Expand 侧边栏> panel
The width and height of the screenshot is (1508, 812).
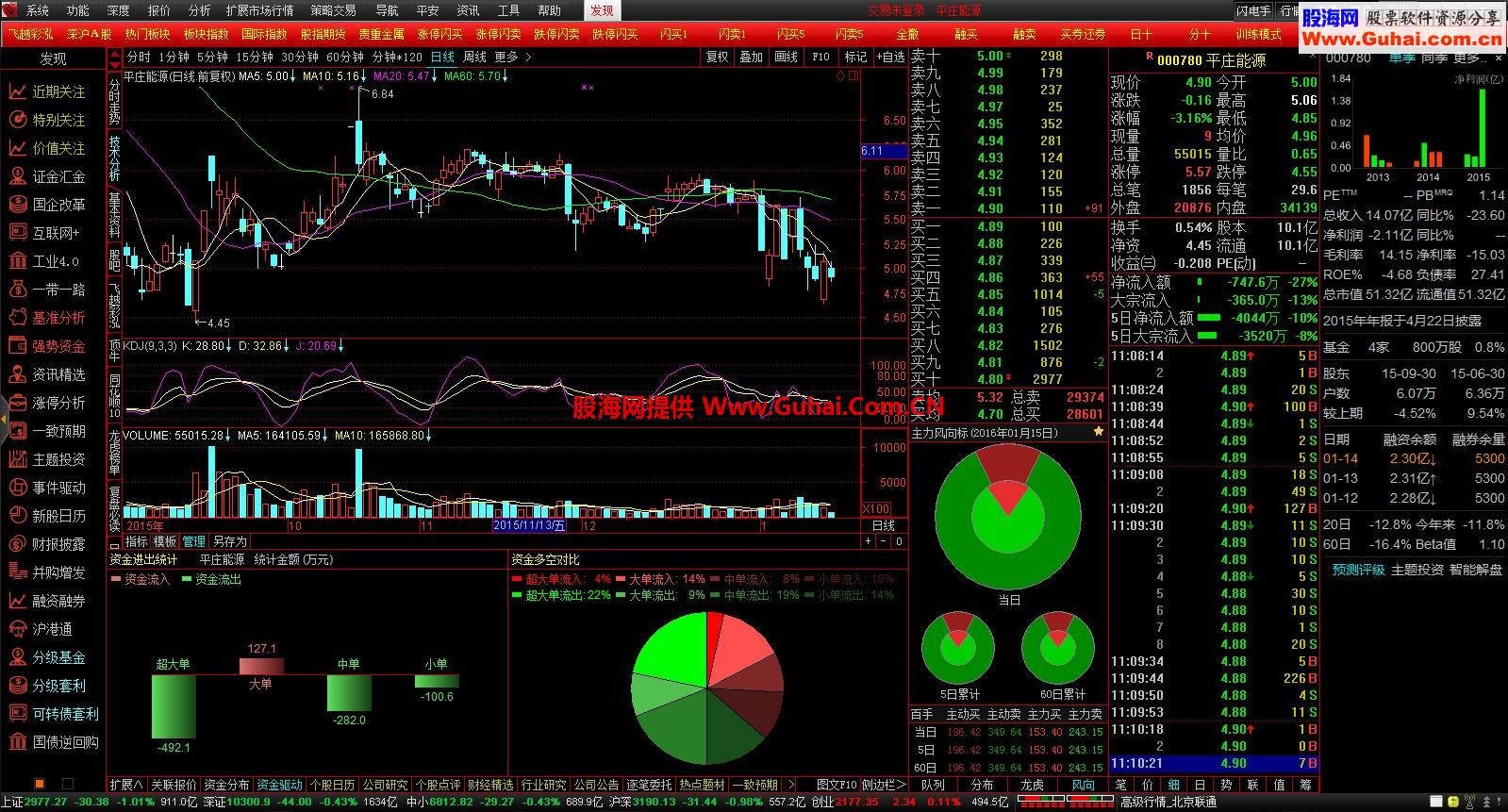884,785
